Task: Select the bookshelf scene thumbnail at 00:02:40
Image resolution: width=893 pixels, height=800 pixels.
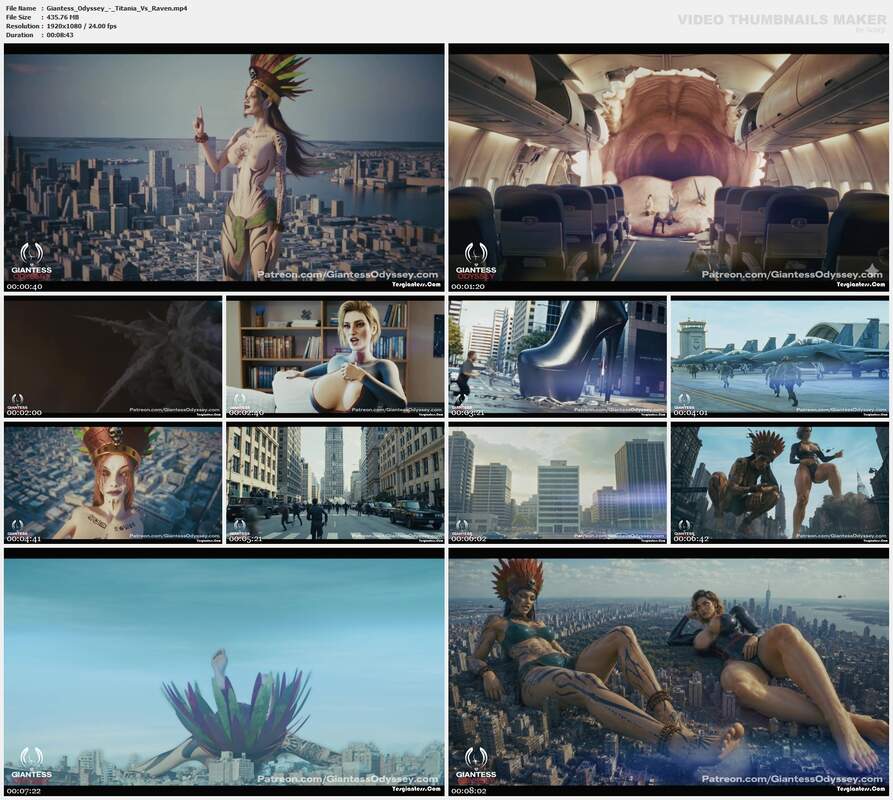Action: pyautogui.click(x=335, y=356)
